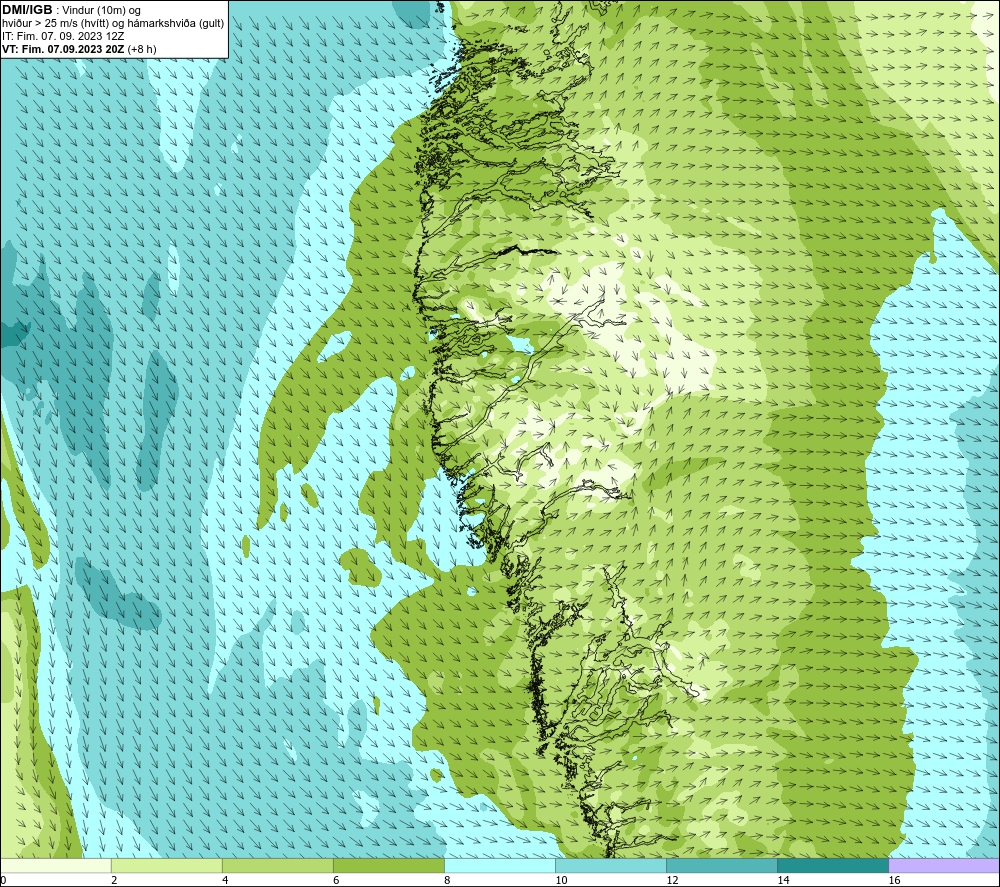1000x887 pixels.
Task: Click the '(+8 h)' forecast offset text
Action: click(x=142, y=49)
